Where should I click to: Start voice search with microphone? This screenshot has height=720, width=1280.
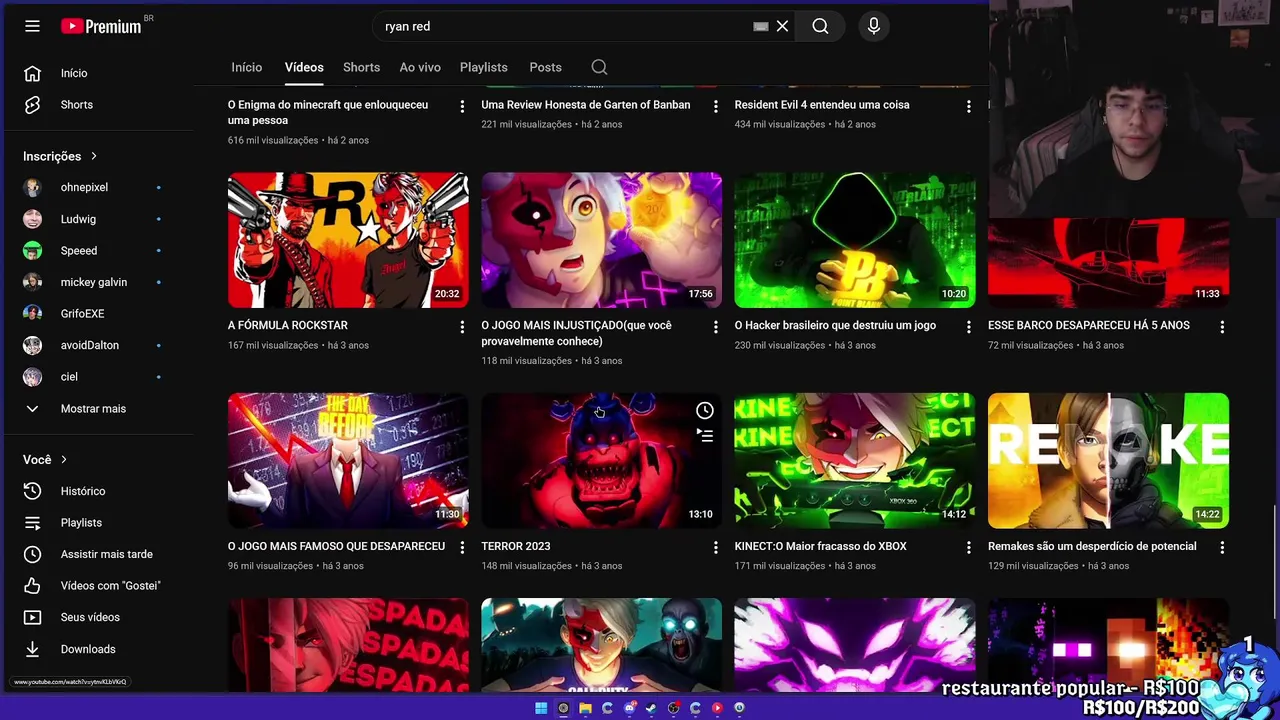[874, 26]
